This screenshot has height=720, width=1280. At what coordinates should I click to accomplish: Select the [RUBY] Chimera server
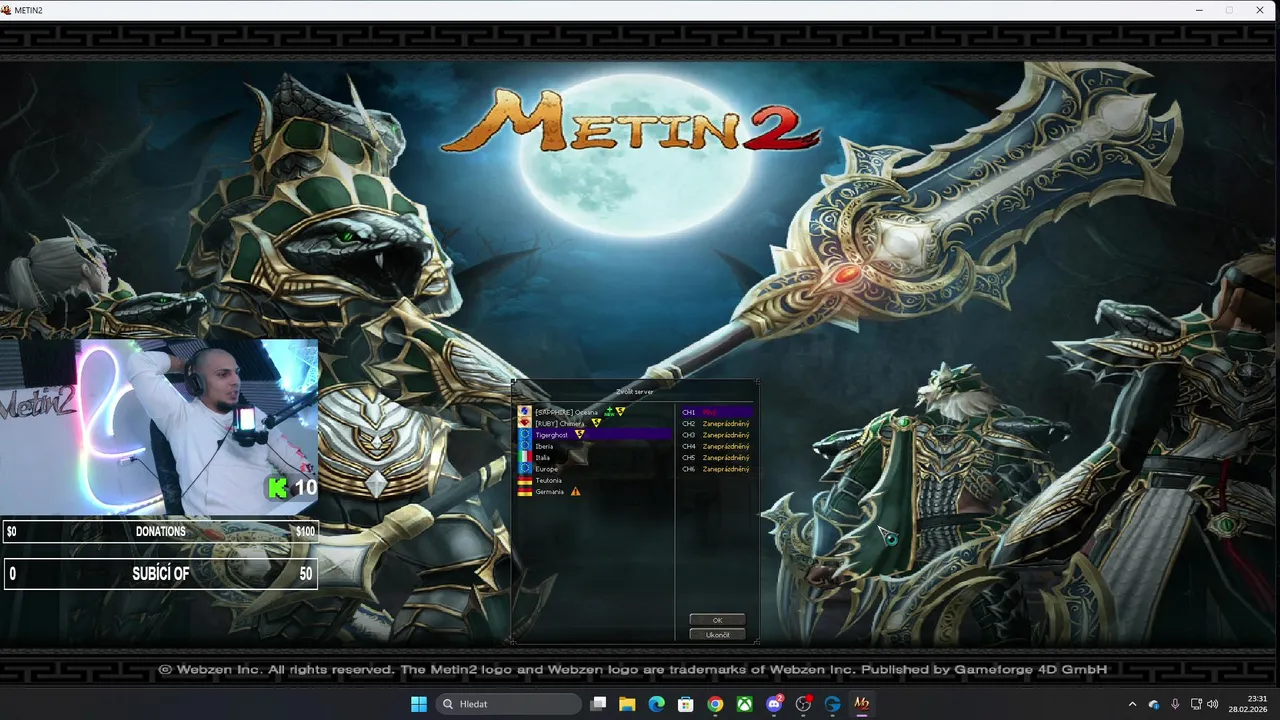[594, 423]
